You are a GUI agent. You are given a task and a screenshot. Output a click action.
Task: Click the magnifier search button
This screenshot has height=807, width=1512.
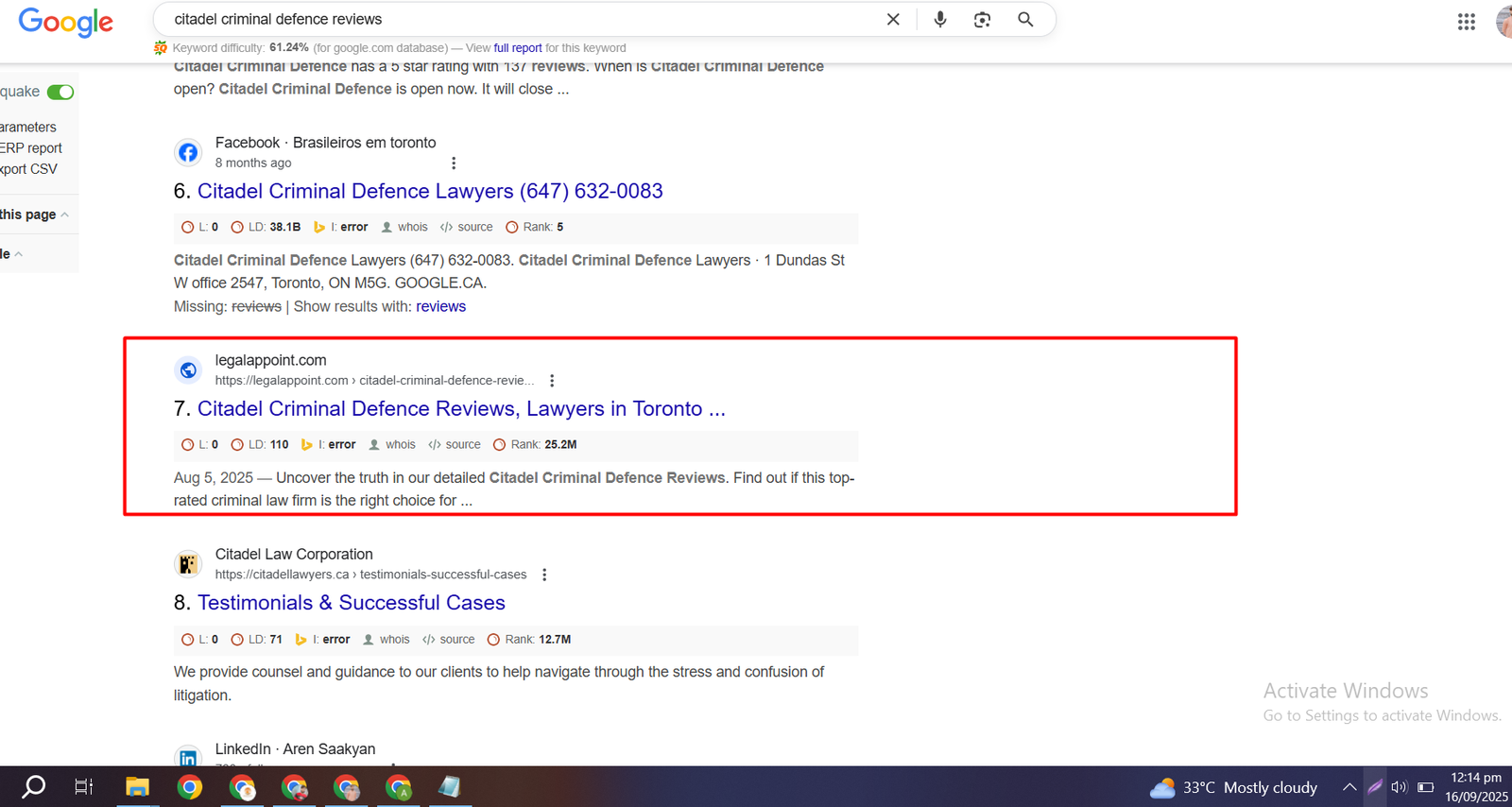pyautogui.click(x=1025, y=20)
